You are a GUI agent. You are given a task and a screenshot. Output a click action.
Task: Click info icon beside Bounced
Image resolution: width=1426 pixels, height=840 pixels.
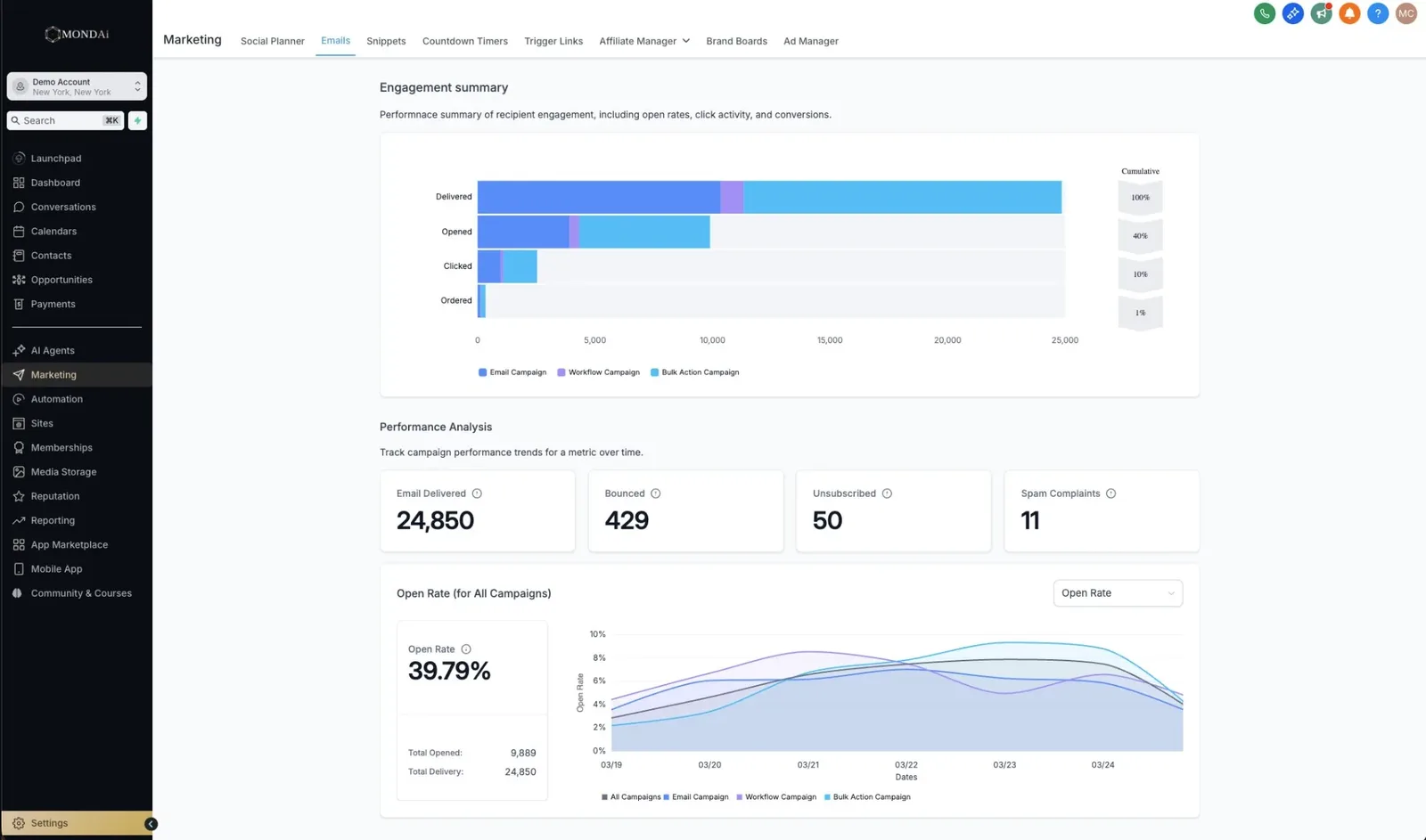(655, 493)
